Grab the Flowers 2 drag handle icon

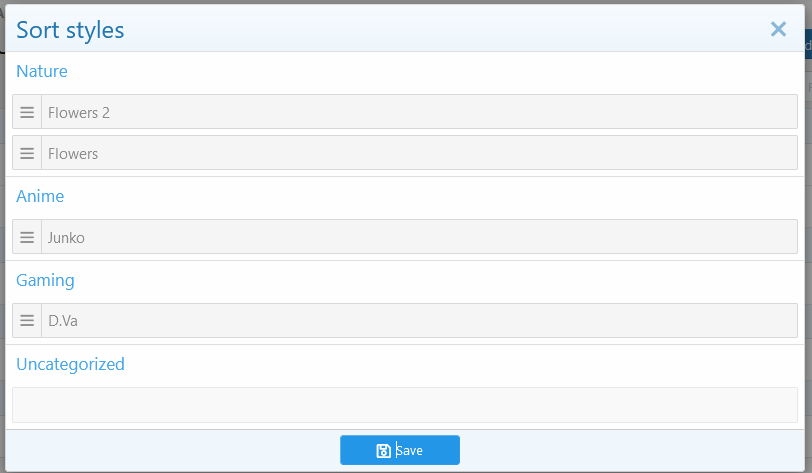27,112
